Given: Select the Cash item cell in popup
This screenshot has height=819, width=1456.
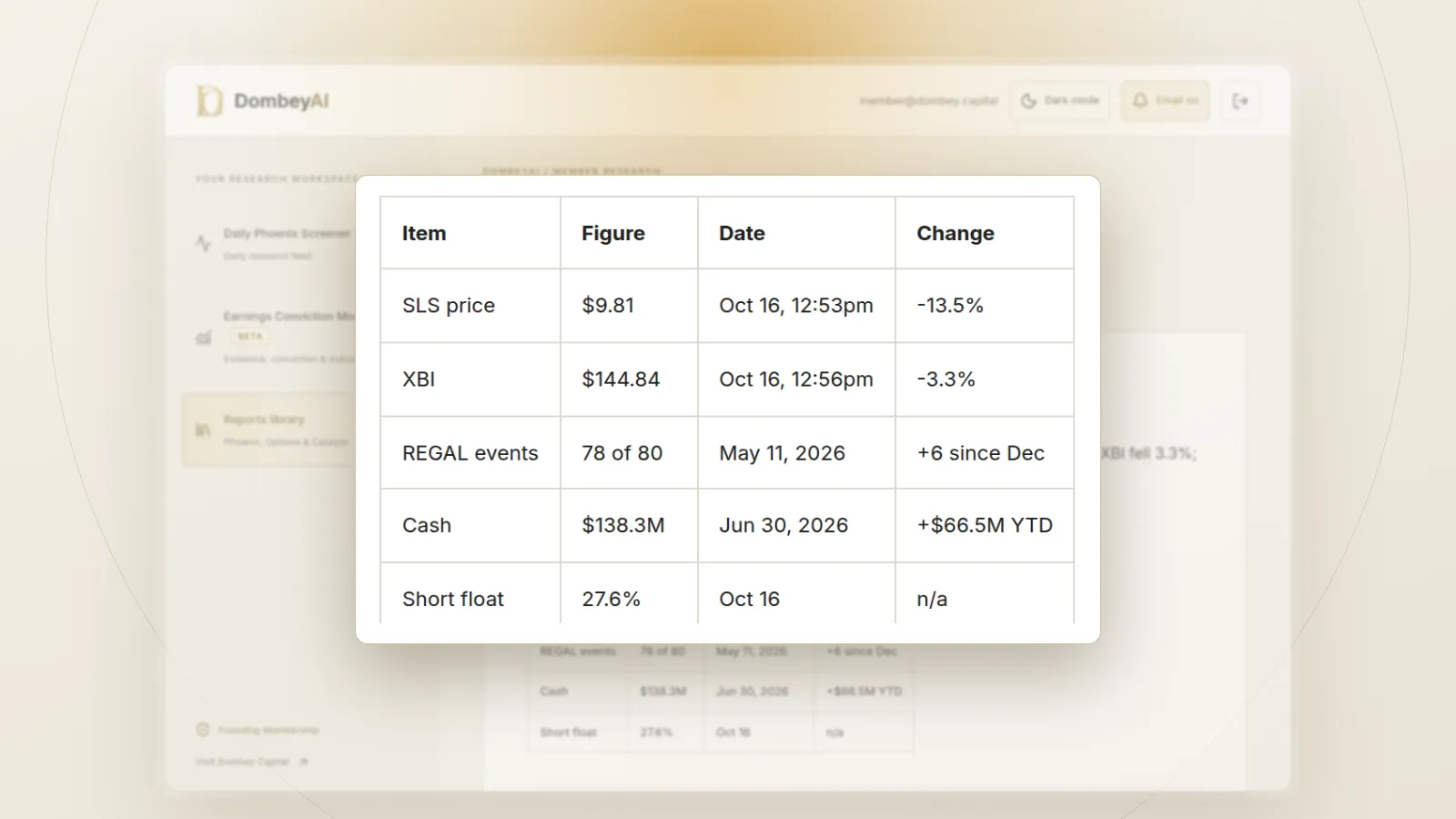Looking at the screenshot, I should point(470,526).
